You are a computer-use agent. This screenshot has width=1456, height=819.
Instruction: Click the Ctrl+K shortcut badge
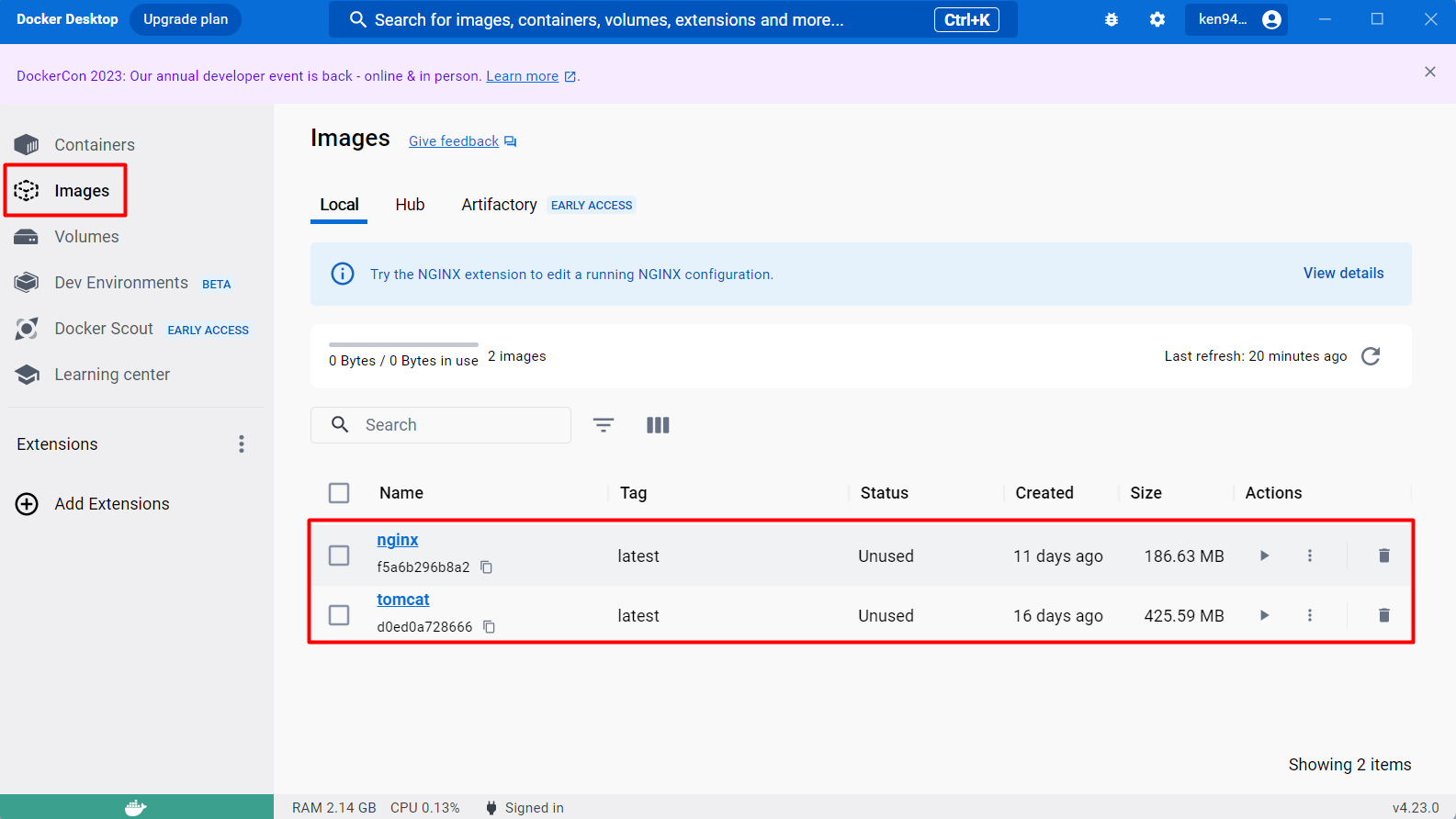tap(966, 19)
